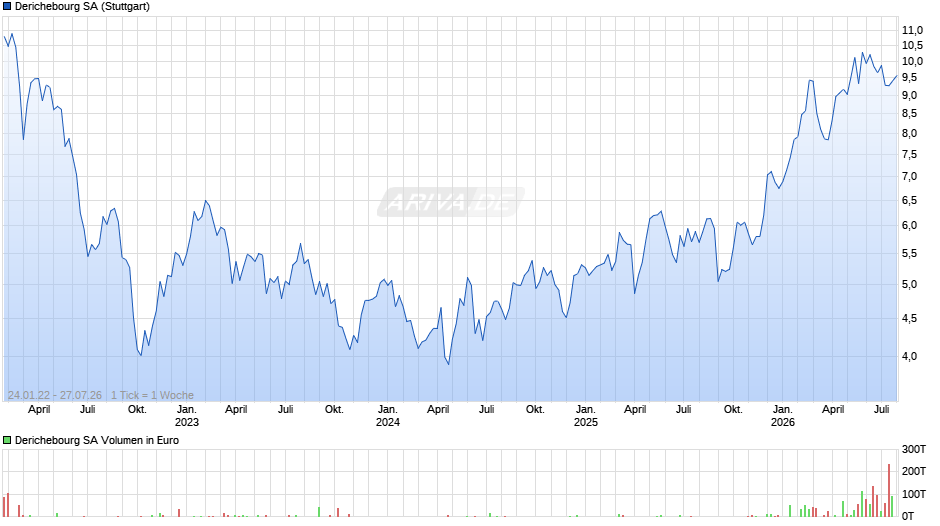Click the 'Derichebourg SA (Stuttgart)' chart title

(x=82, y=7)
